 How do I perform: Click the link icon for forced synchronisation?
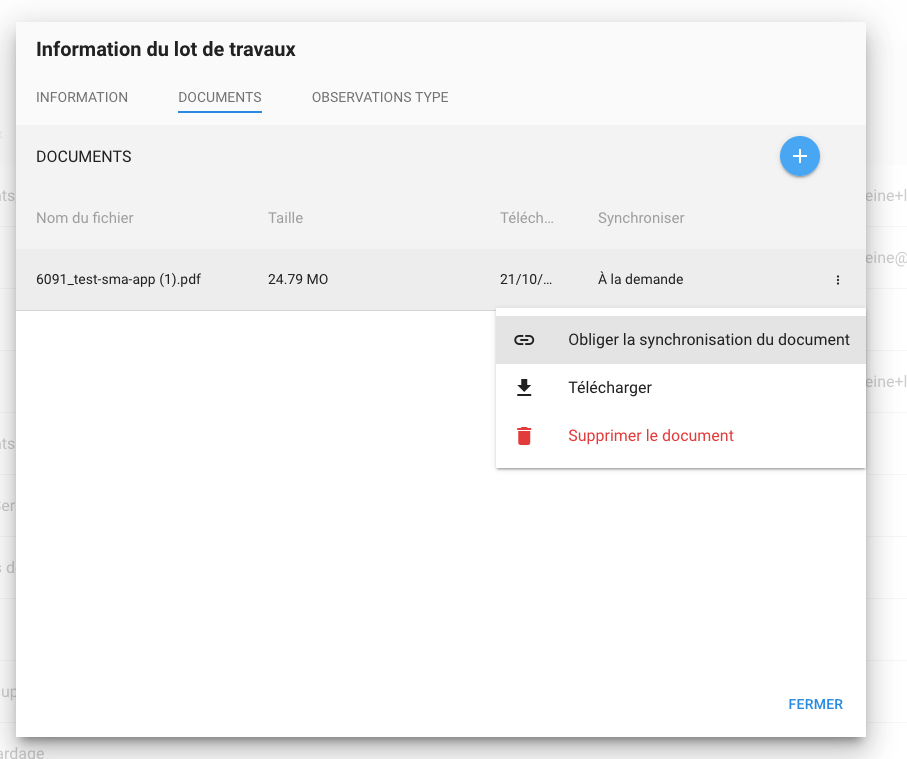(524, 340)
